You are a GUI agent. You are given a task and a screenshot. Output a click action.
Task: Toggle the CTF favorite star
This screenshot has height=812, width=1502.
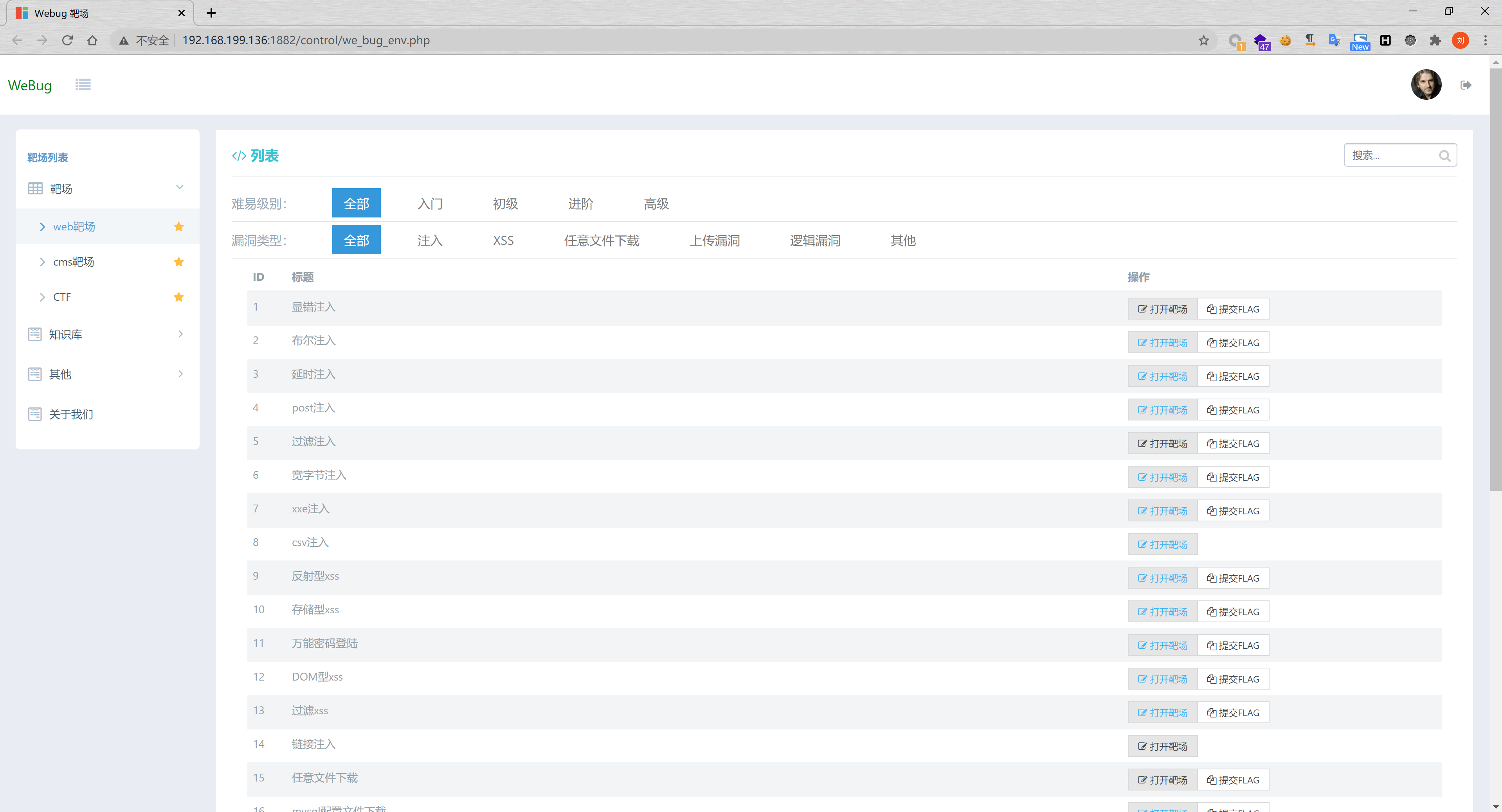coord(179,297)
